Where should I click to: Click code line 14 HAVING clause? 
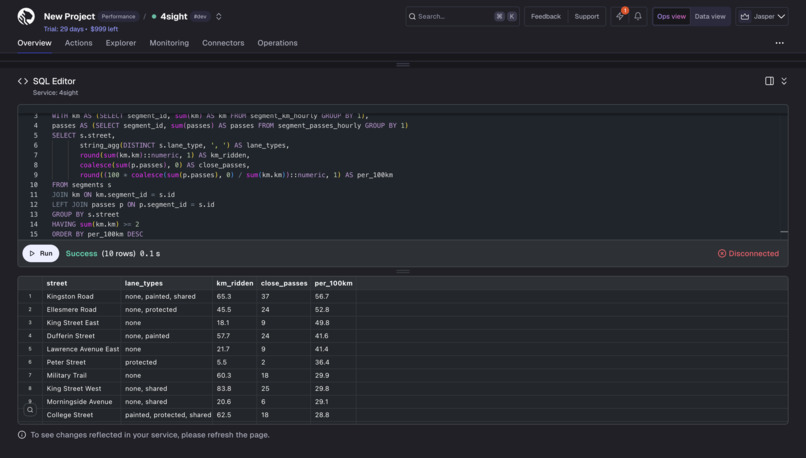coord(95,224)
